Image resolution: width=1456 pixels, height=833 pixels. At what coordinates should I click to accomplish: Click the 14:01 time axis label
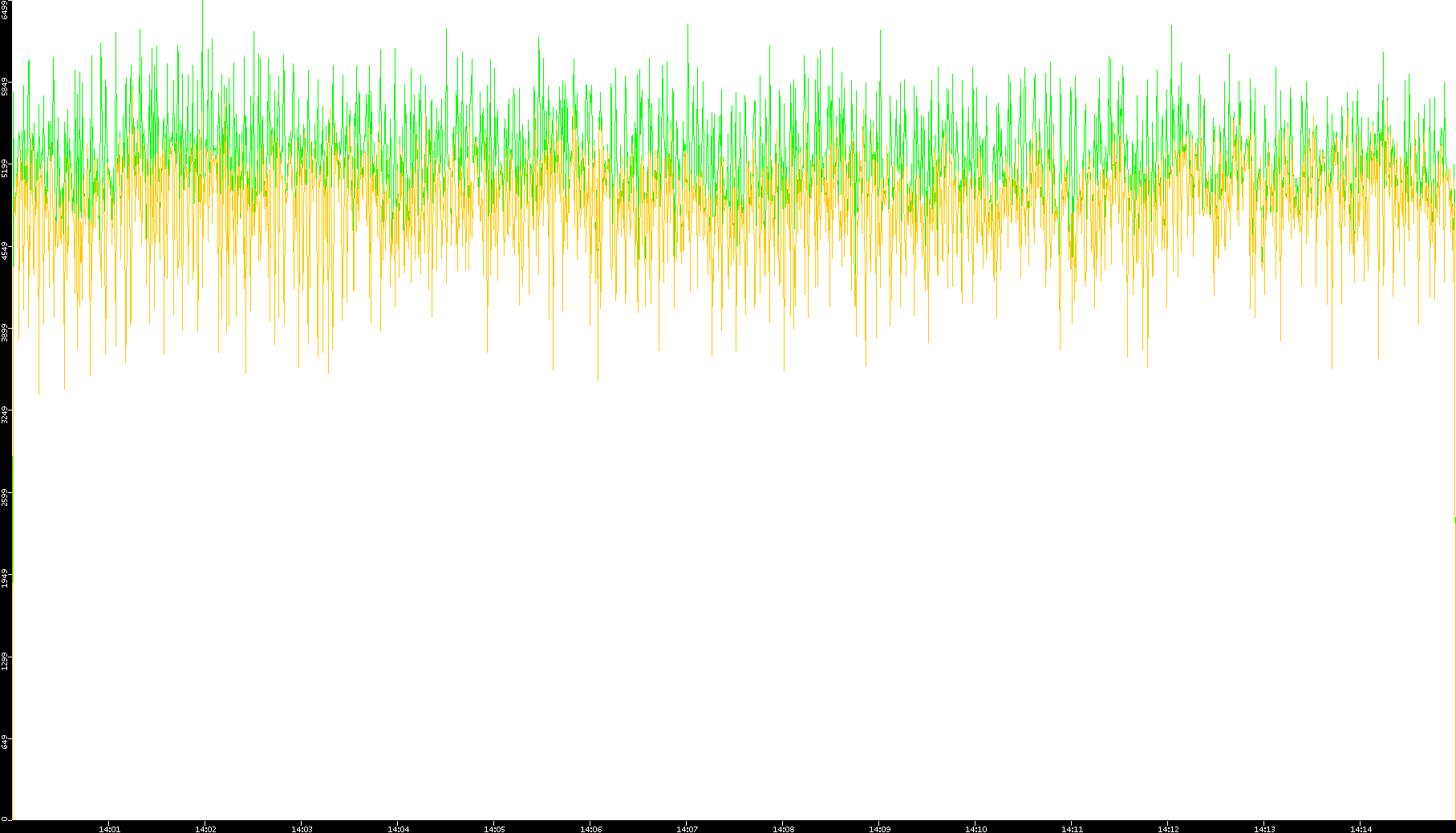click(x=109, y=829)
